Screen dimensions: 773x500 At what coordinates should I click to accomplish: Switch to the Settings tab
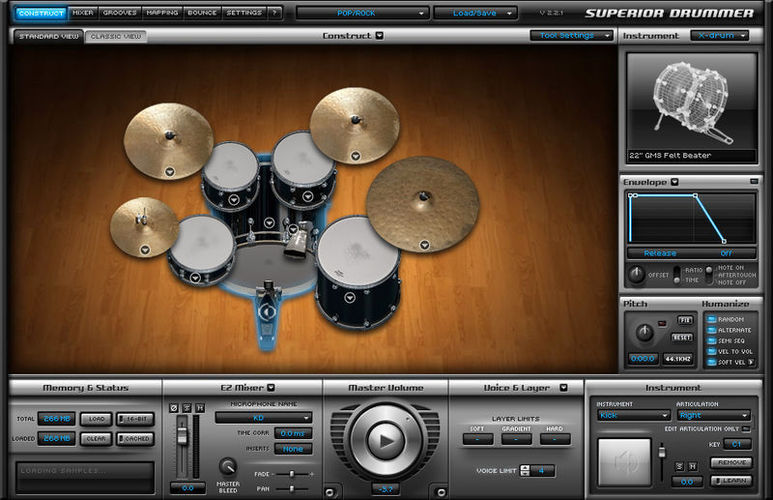pyautogui.click(x=245, y=13)
